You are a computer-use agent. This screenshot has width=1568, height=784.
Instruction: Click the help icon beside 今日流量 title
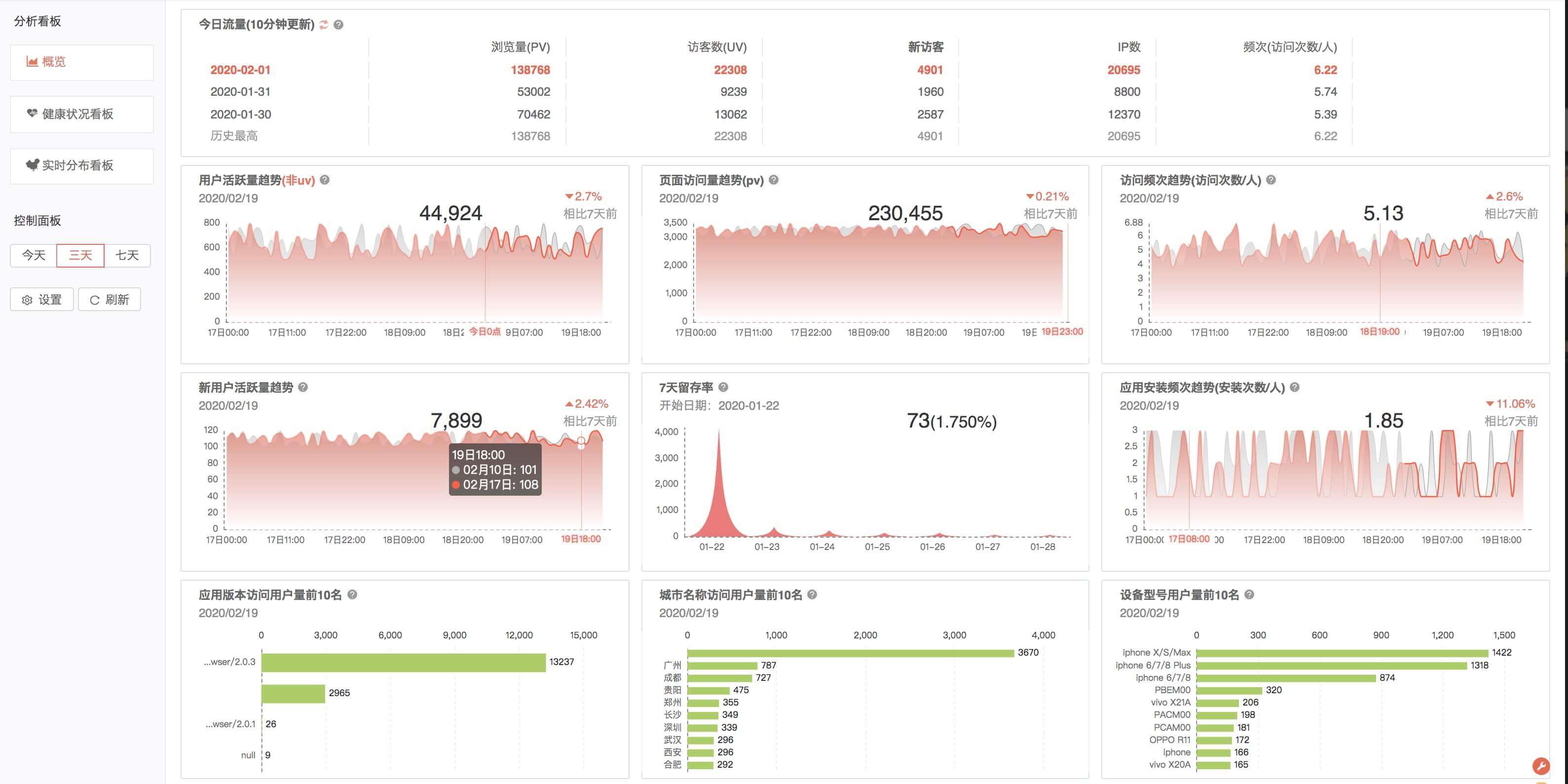tap(338, 24)
